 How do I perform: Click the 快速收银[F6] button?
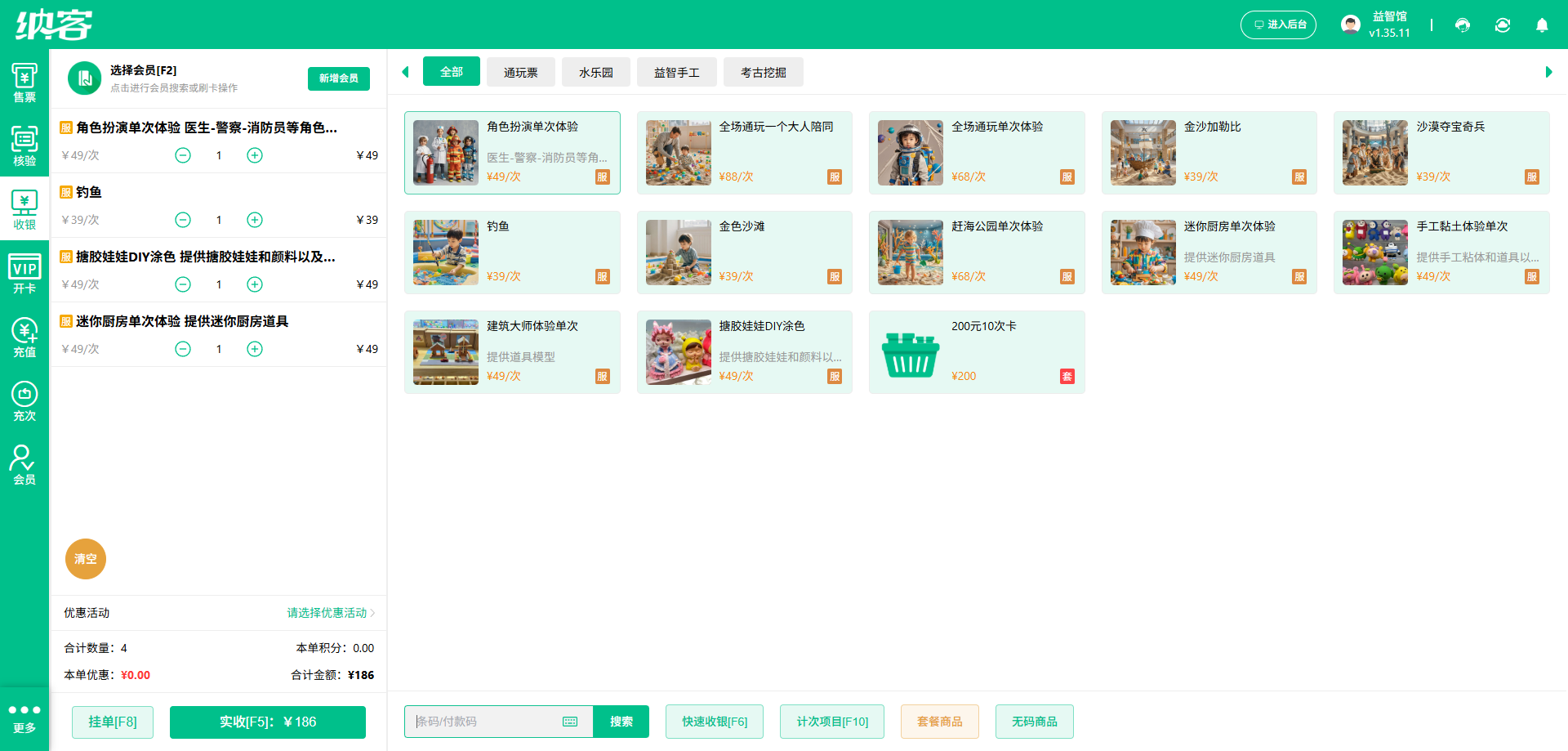pos(715,722)
